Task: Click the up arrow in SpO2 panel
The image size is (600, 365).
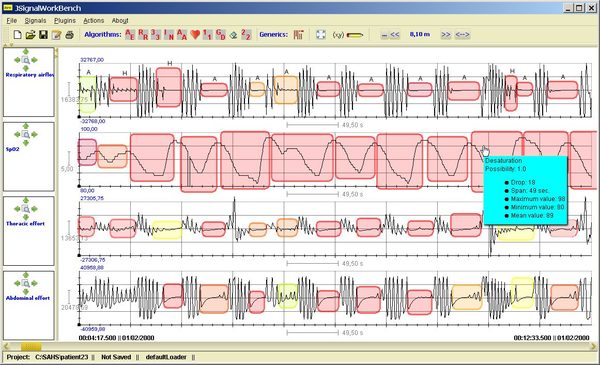Action: (x=26, y=126)
